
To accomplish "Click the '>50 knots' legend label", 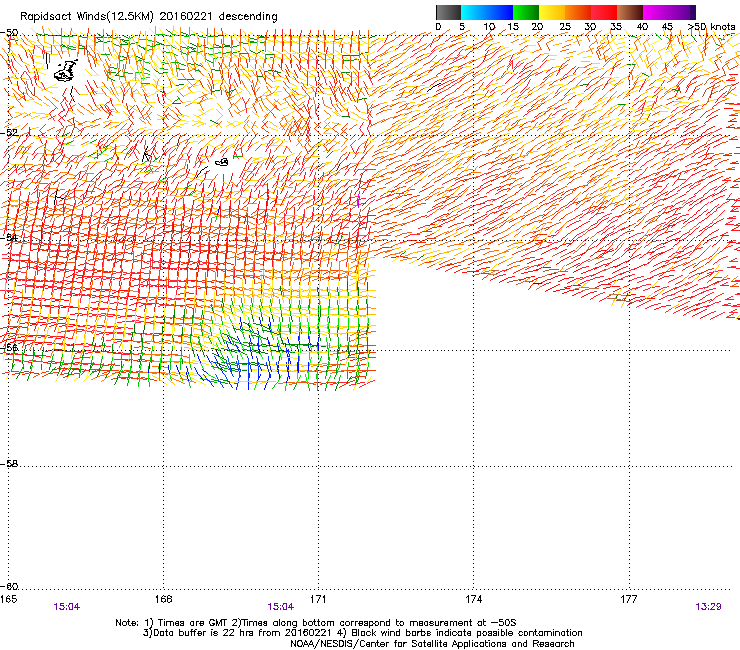I will (x=712, y=27).
